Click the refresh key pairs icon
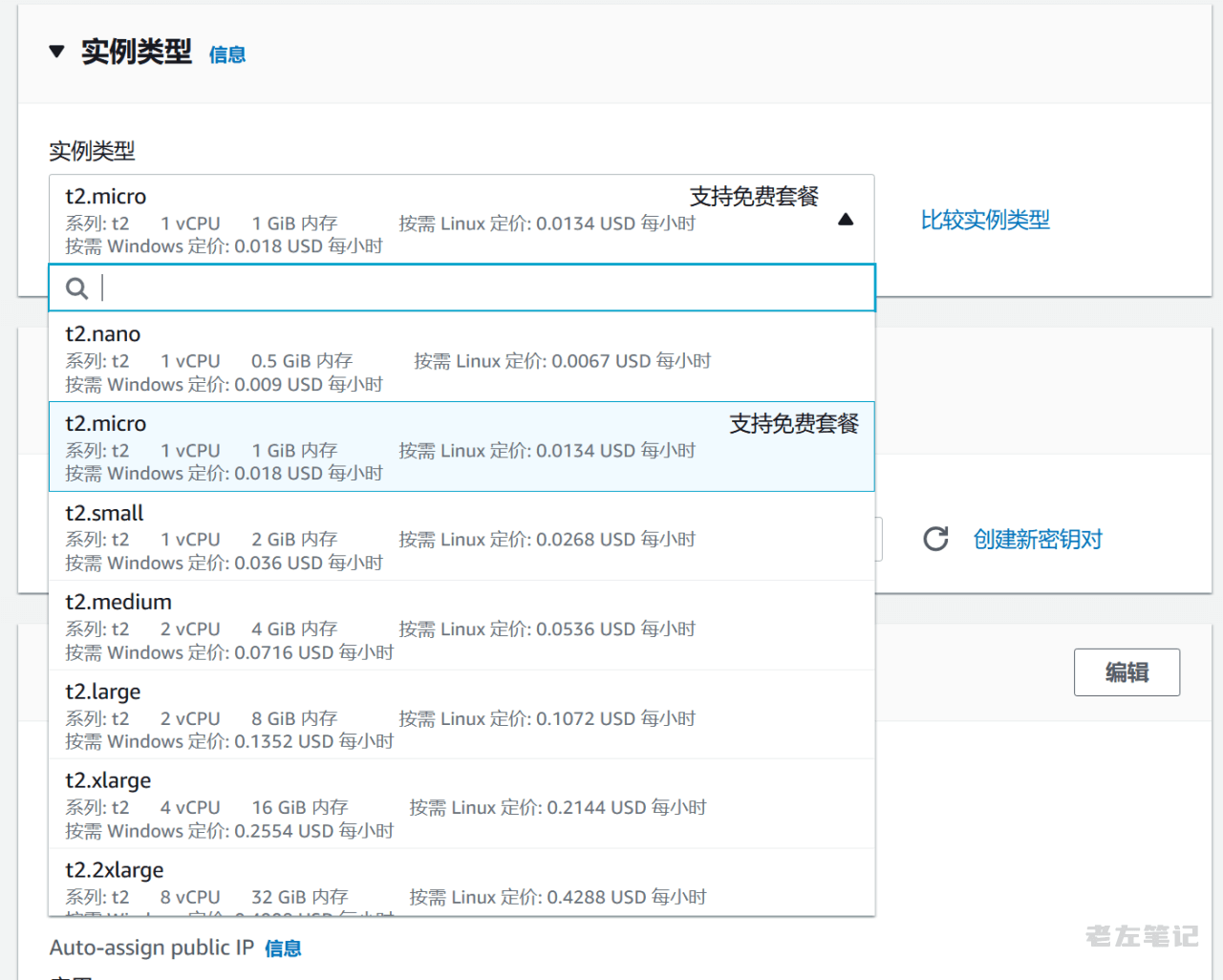The height and width of the screenshot is (980, 1223). point(935,540)
